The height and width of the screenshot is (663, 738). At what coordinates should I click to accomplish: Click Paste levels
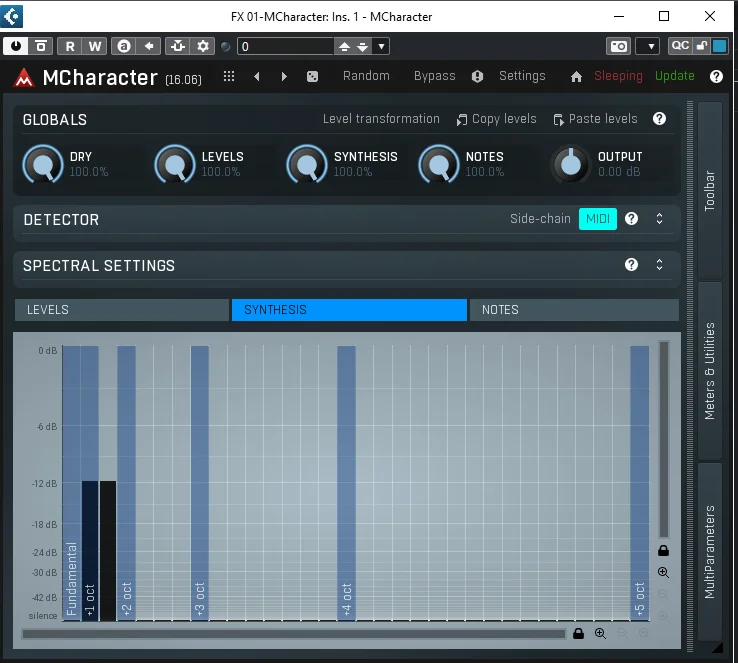pos(595,119)
